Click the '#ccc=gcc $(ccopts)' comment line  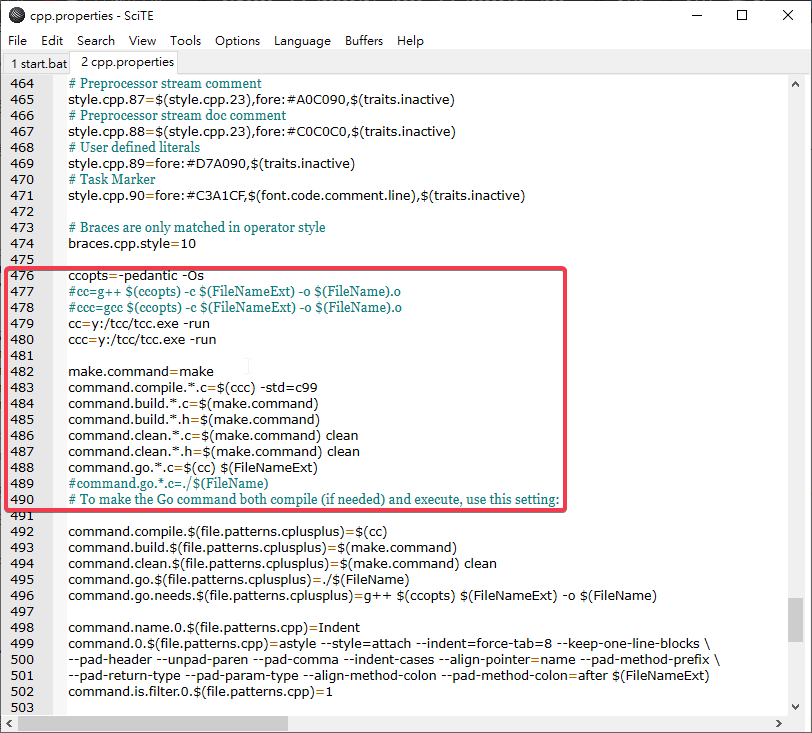[x=235, y=308]
